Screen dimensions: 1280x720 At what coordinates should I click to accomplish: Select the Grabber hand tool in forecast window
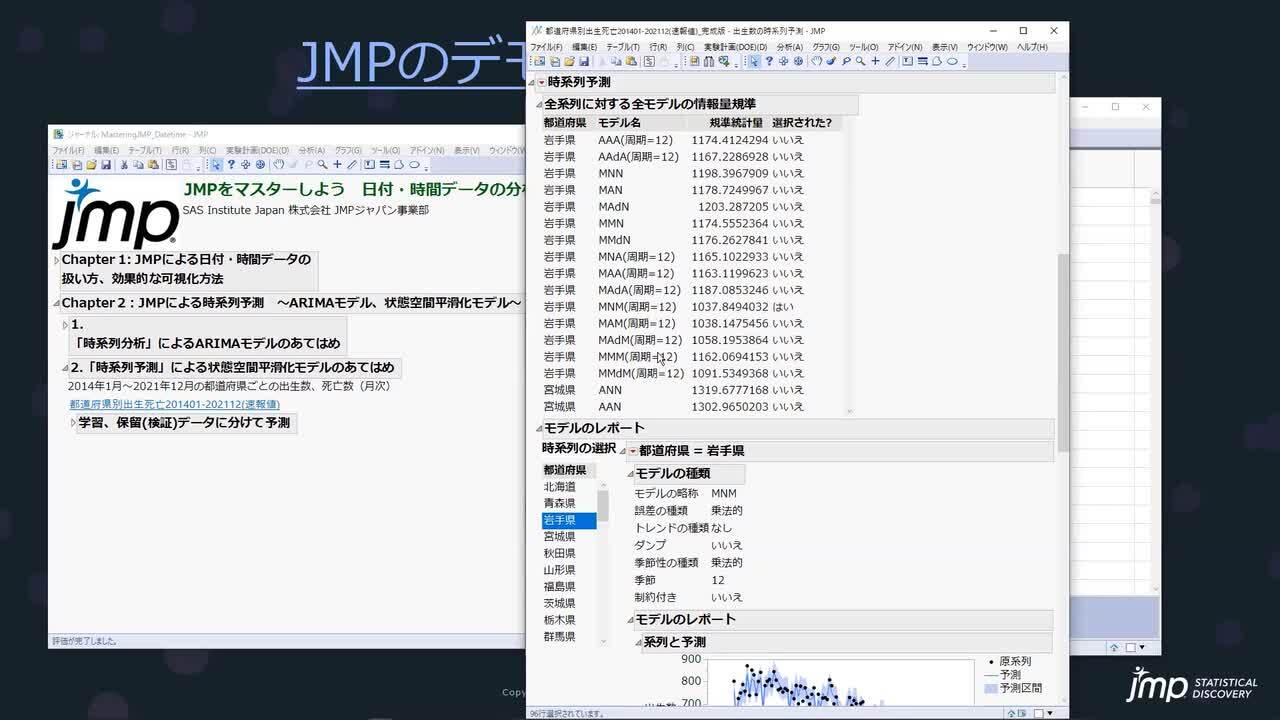[816, 61]
